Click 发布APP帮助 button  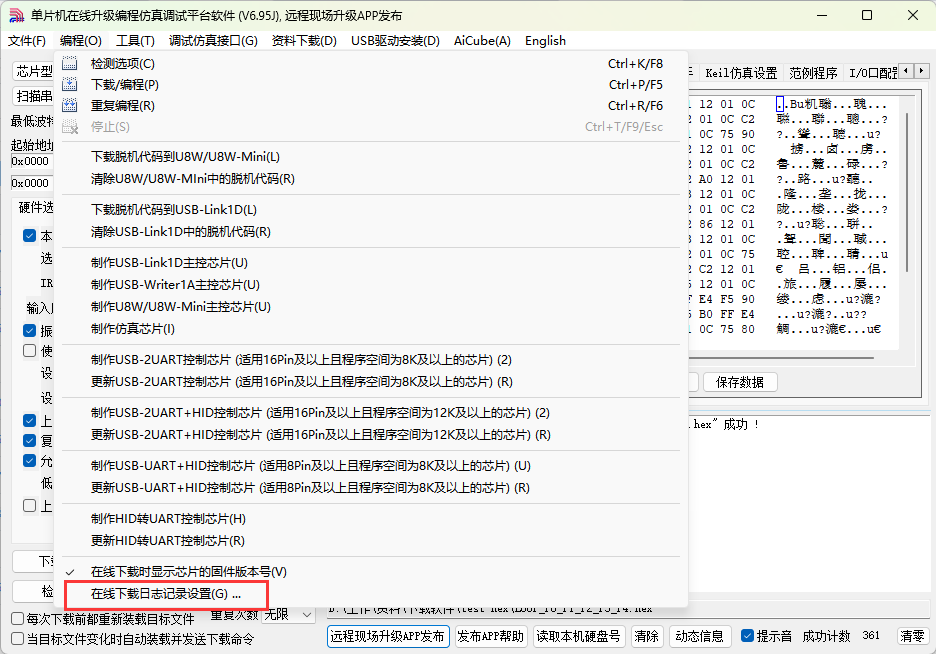pos(491,637)
